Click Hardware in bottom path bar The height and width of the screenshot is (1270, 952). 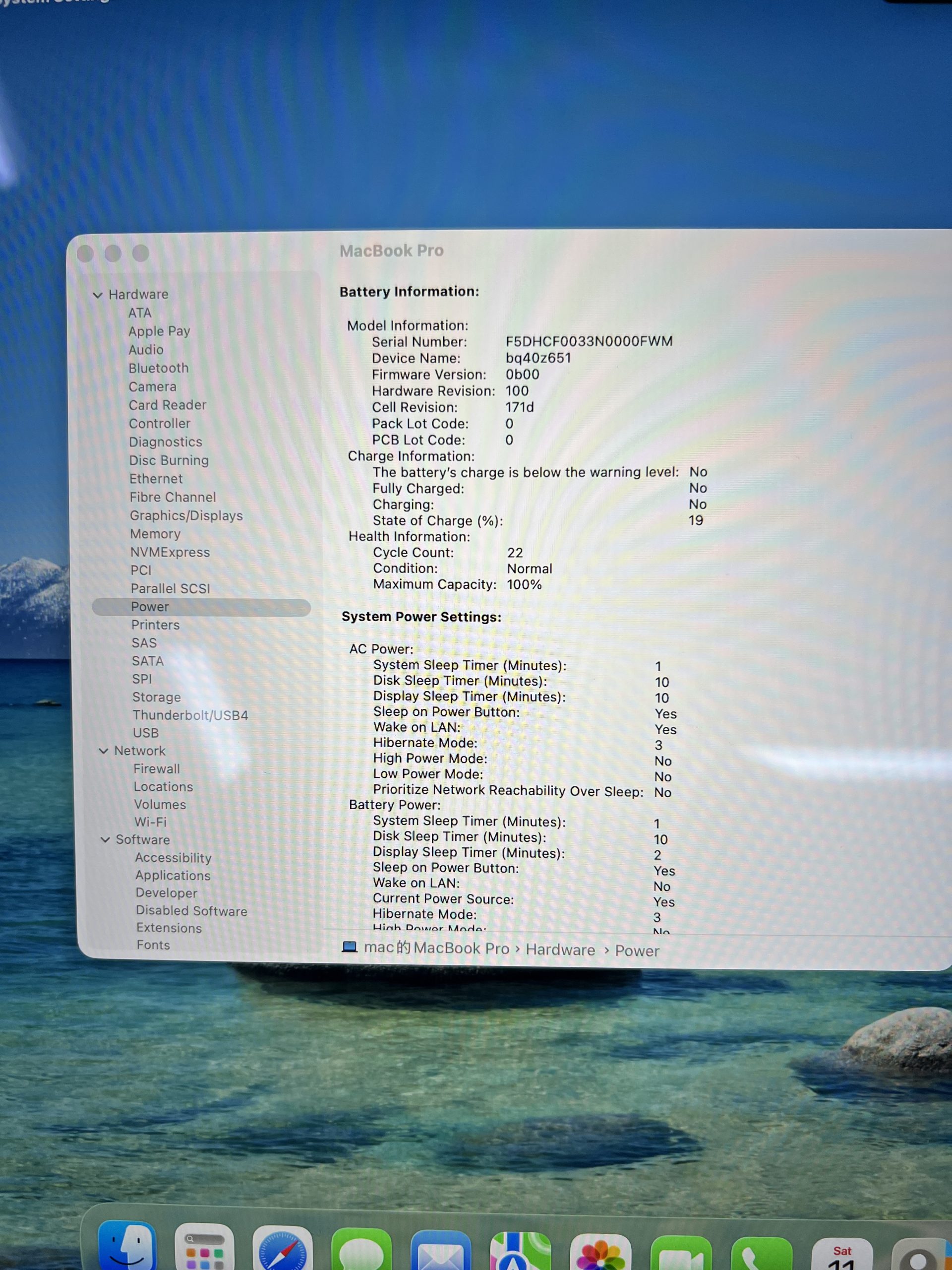click(560, 950)
